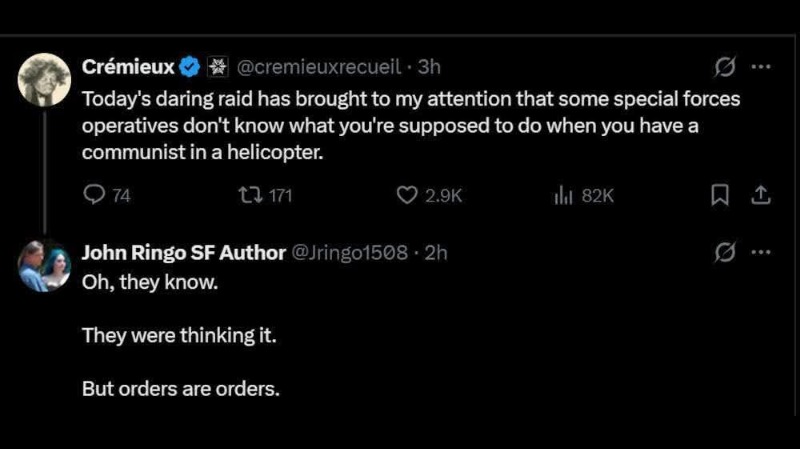
Task: Open Grok icon on Crémieux's tweet
Action: pyautogui.click(x=720, y=67)
